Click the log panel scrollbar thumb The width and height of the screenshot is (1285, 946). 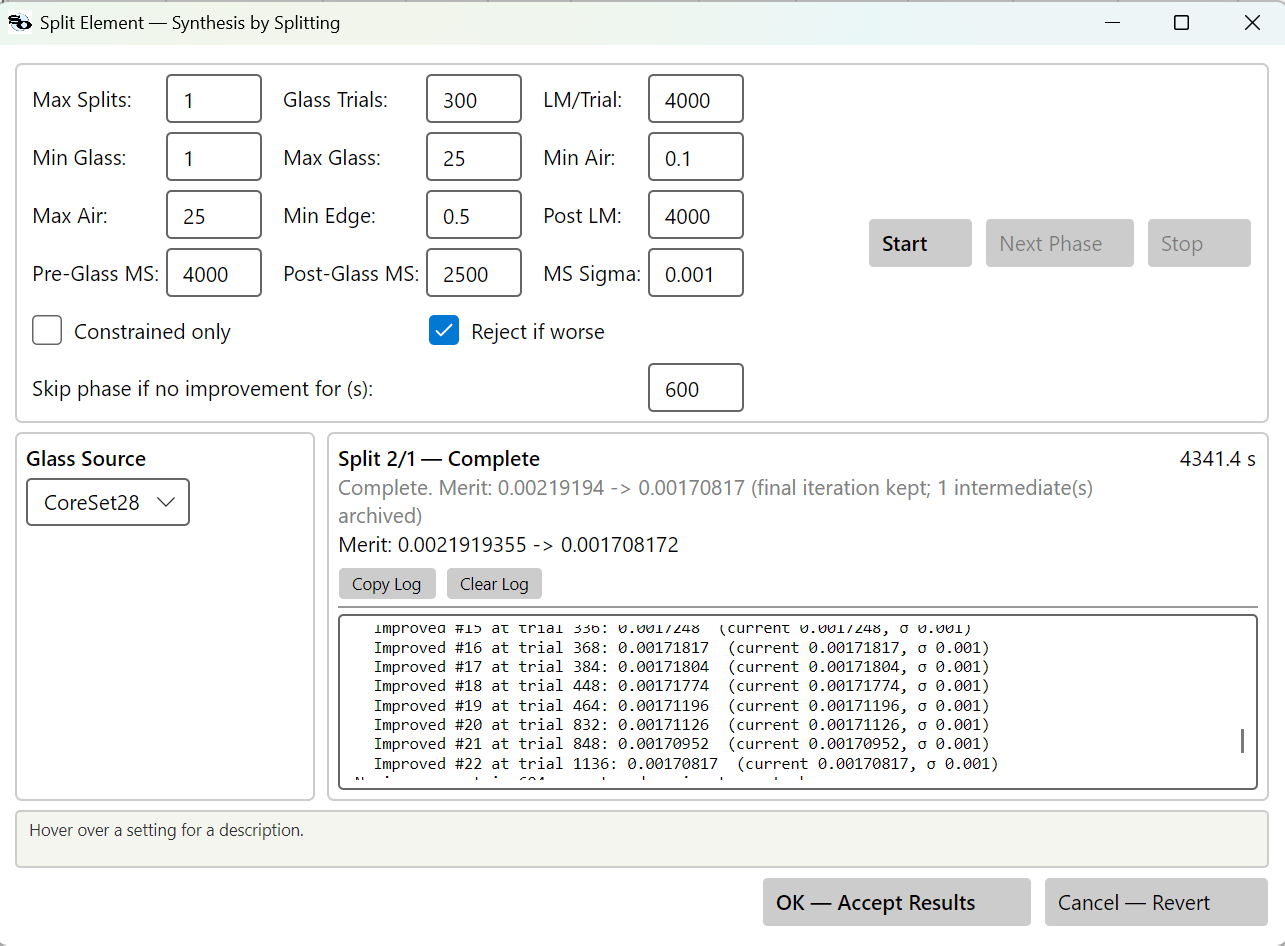(1242, 741)
